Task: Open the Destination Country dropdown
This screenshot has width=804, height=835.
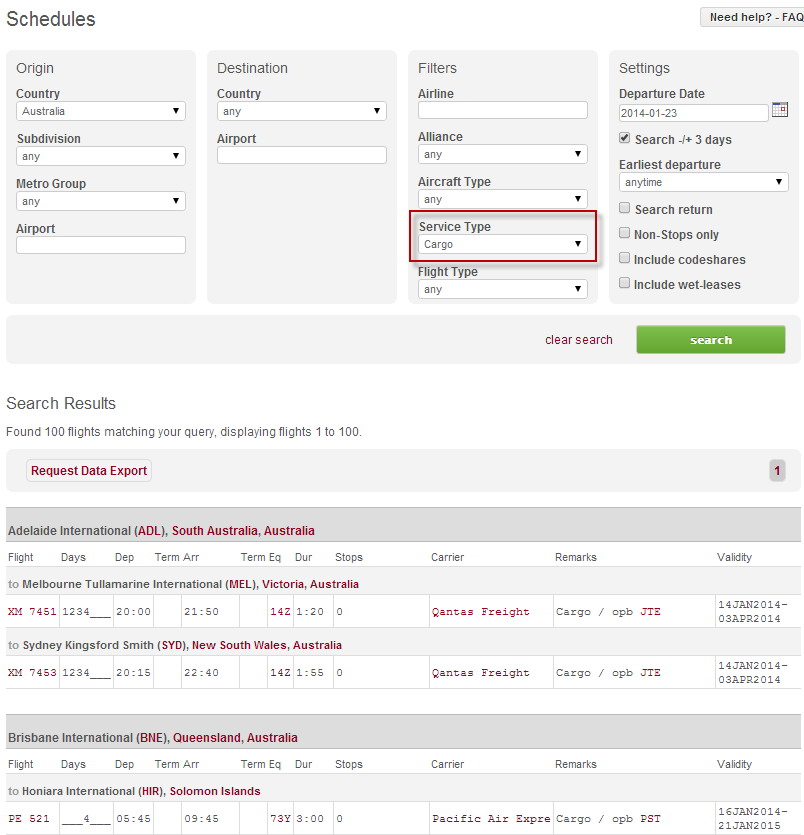Action: [301, 112]
